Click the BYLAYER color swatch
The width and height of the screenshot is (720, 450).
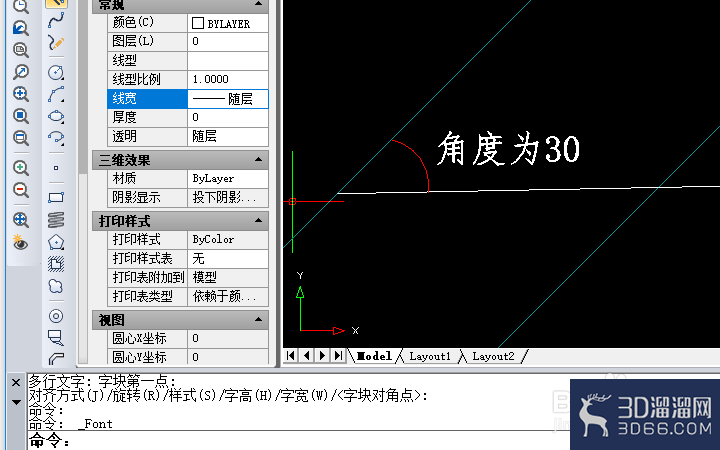198,23
